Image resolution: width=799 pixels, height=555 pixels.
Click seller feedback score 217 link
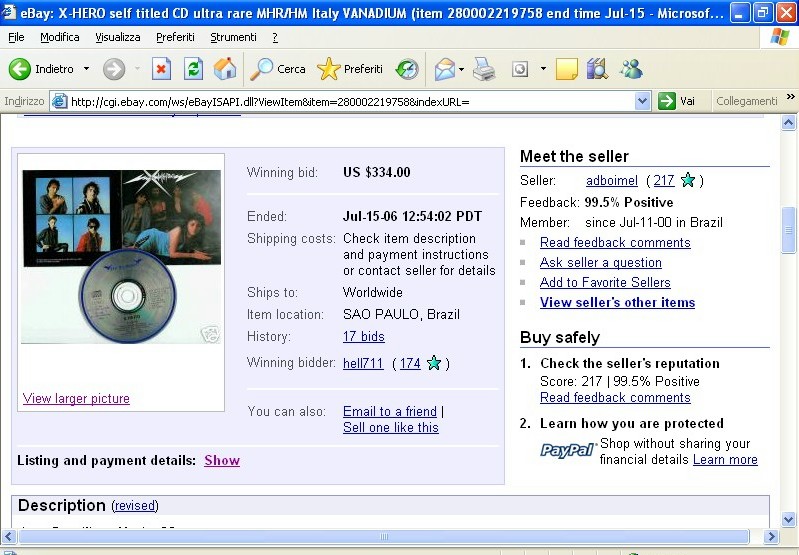663,180
